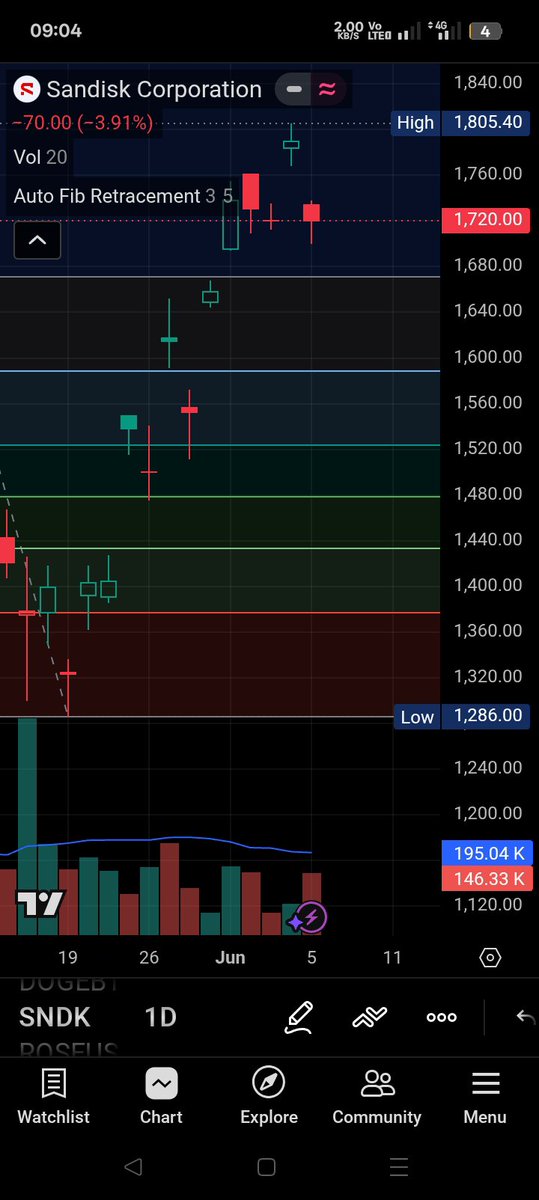Screen dimensions: 539x1200
Task: Tap the Android back navigation triangle
Action: (x=133, y=1166)
